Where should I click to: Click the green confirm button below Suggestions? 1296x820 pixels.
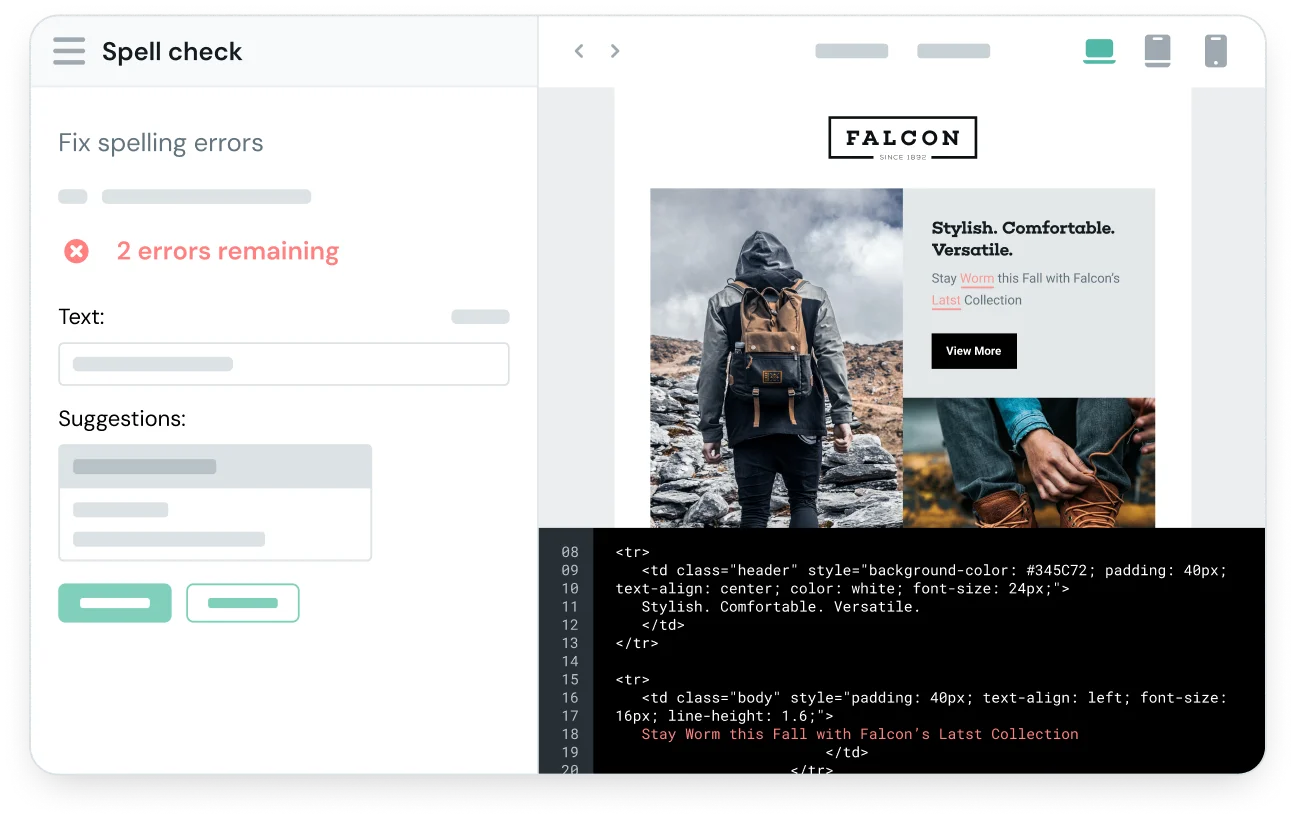114,602
